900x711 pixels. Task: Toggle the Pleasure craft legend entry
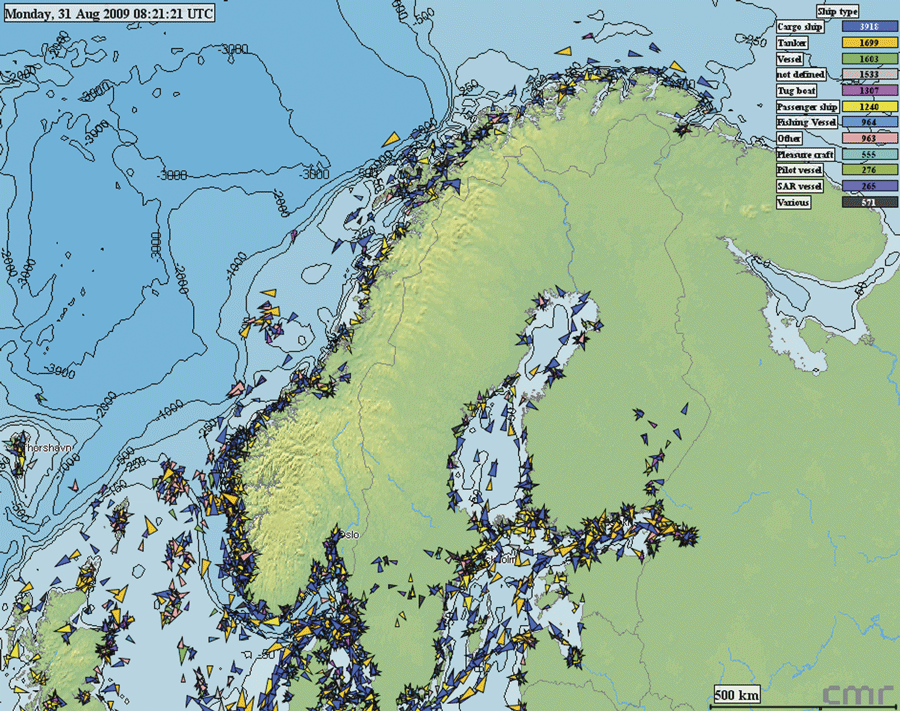(x=804, y=155)
